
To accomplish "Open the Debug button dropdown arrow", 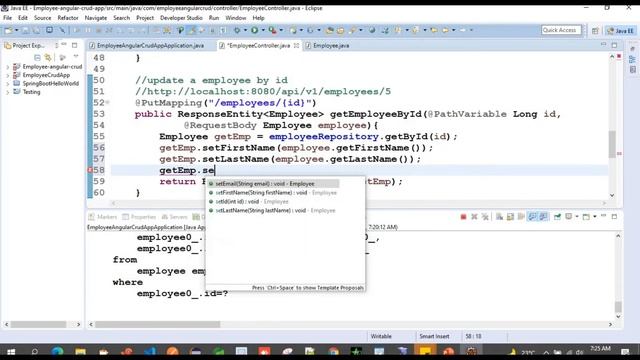I will pos(245,30).
